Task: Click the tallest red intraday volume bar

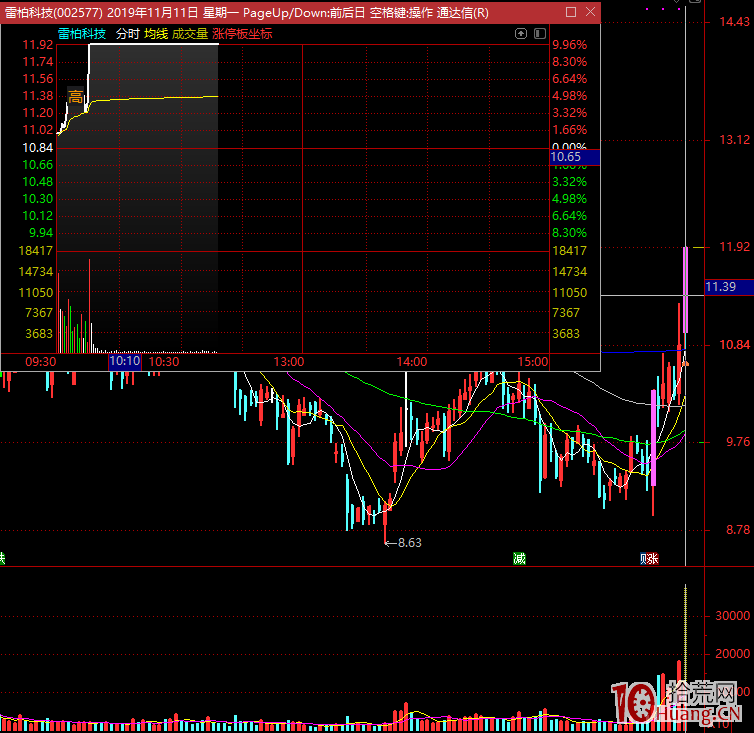Action: click(89, 306)
